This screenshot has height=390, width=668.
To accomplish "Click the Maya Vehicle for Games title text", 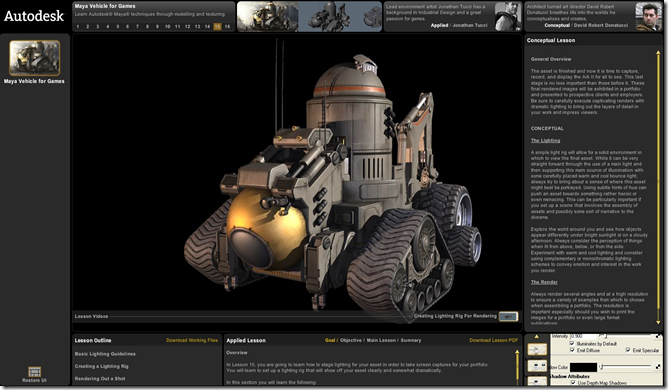I will 105,6.
